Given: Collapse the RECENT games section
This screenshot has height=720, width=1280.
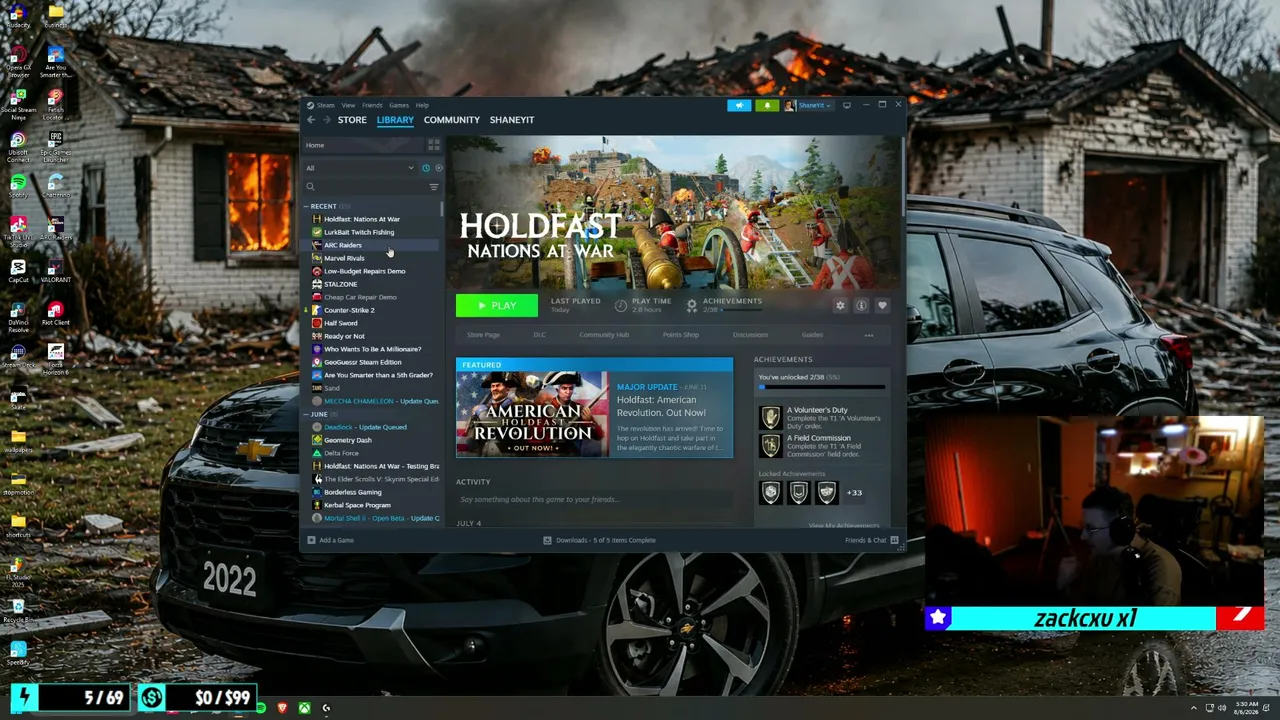Looking at the screenshot, I should pos(306,206).
